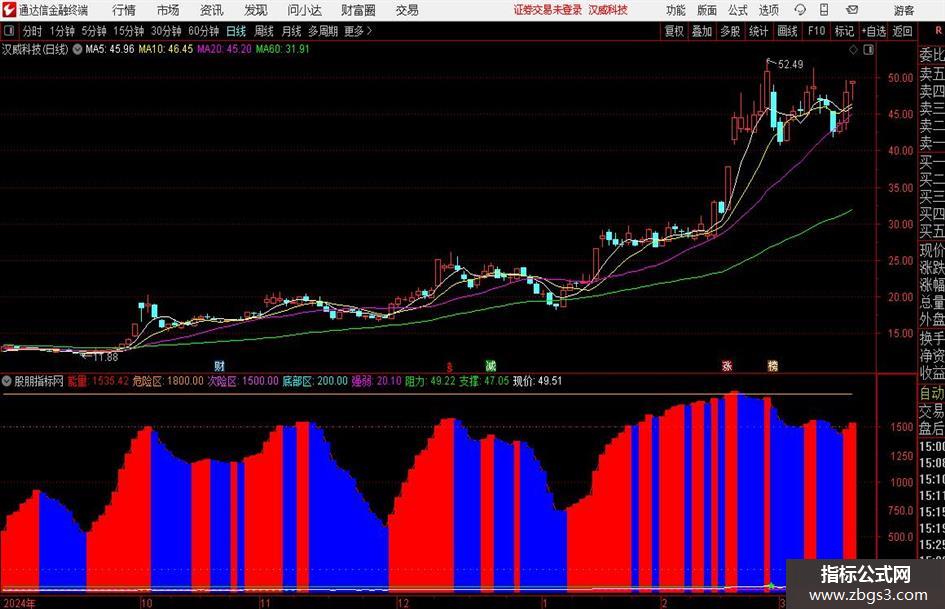
Task: Open the dropdown beside 股朋指标网 indicator
Action: [x=7, y=381]
